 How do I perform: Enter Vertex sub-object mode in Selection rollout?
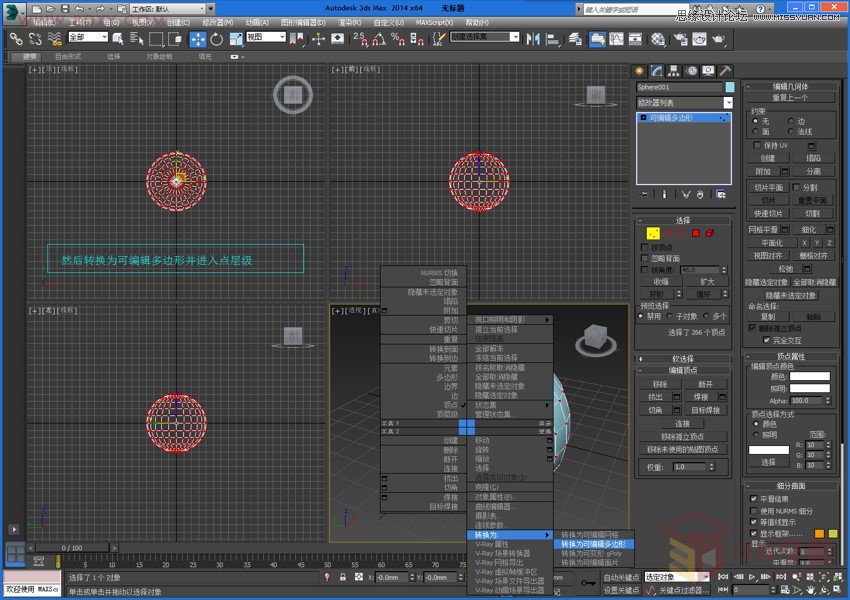point(652,234)
